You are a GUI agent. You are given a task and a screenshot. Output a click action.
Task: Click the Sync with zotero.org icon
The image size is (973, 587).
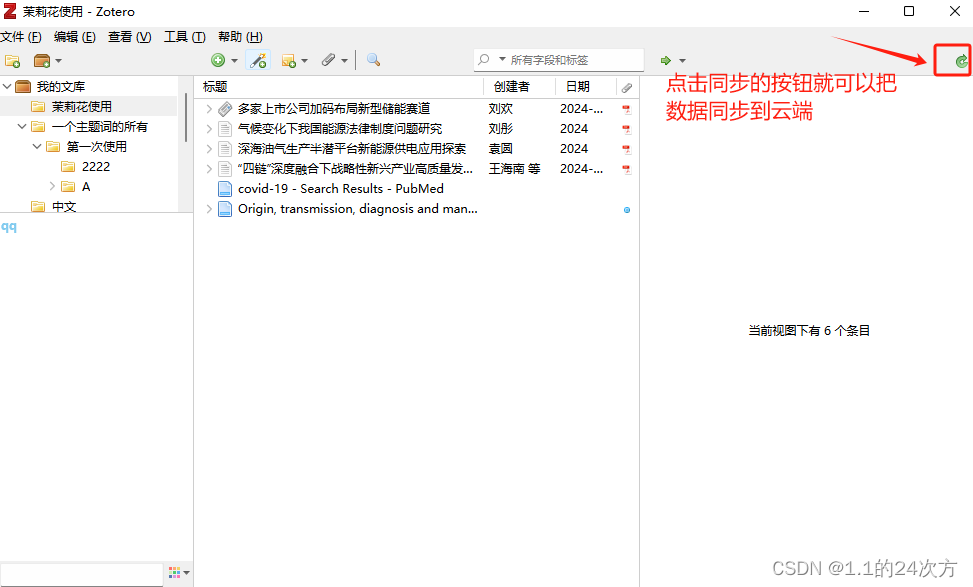[x=961, y=61]
